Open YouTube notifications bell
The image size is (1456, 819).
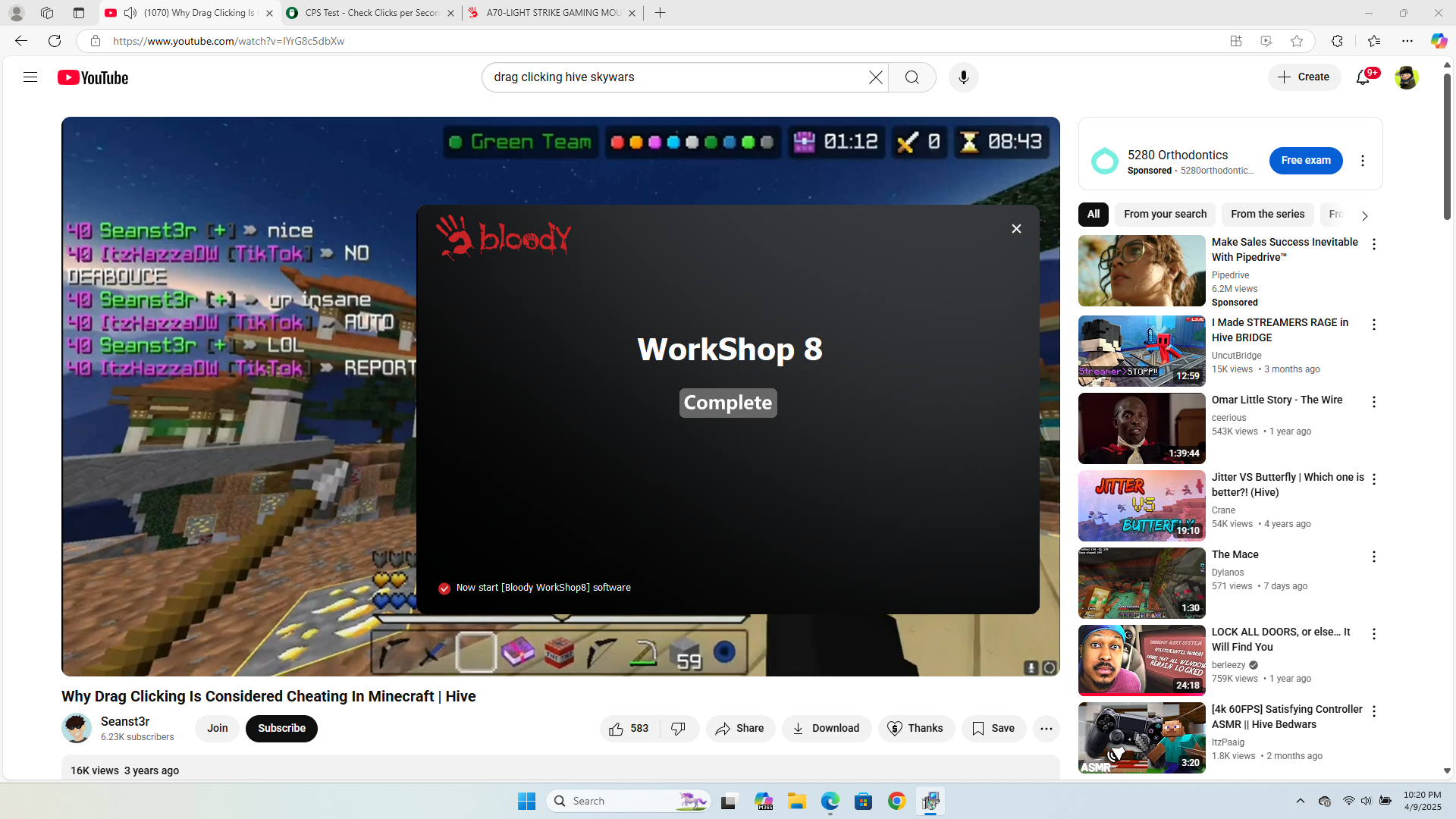1363,77
